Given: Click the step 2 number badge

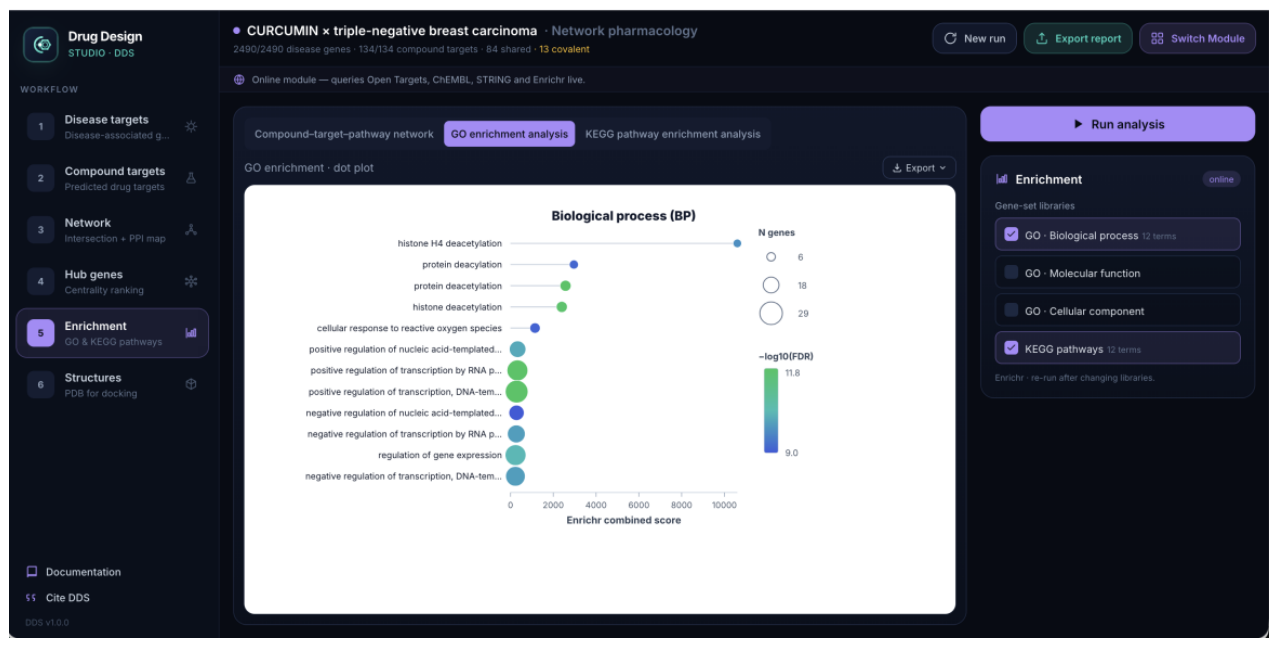Looking at the screenshot, I should coord(41,178).
